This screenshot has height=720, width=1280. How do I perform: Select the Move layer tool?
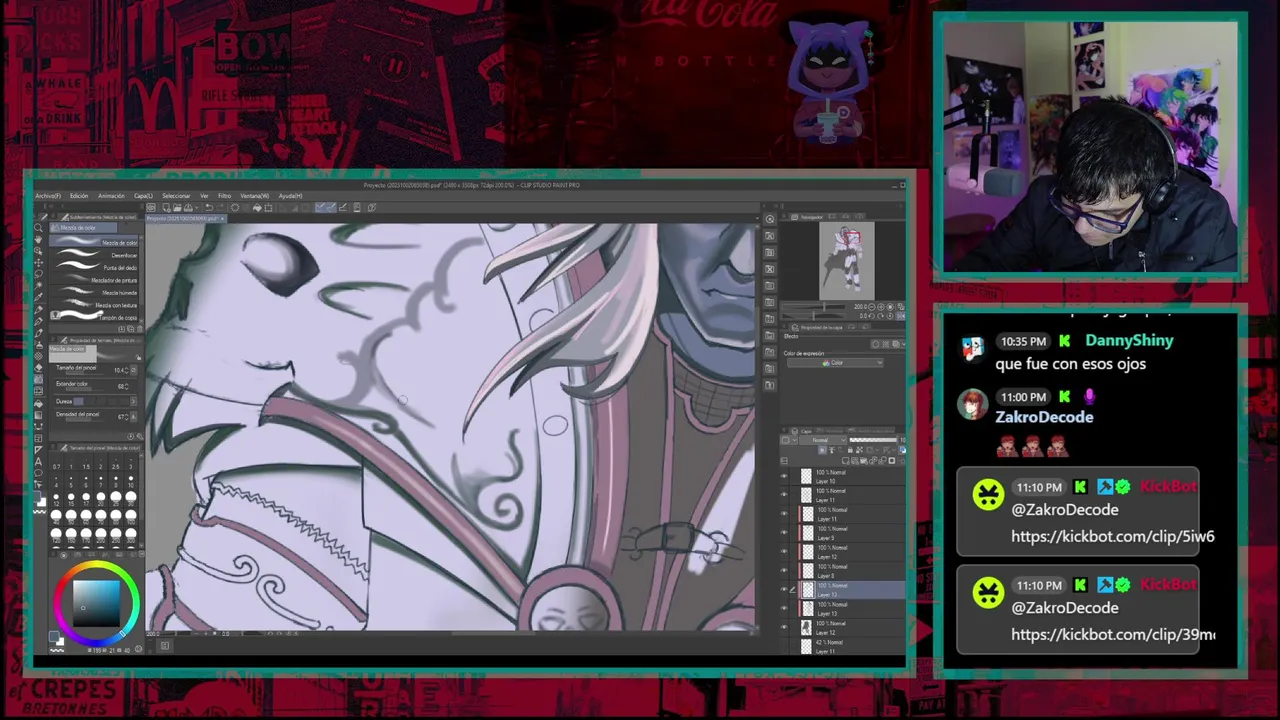(x=38, y=263)
